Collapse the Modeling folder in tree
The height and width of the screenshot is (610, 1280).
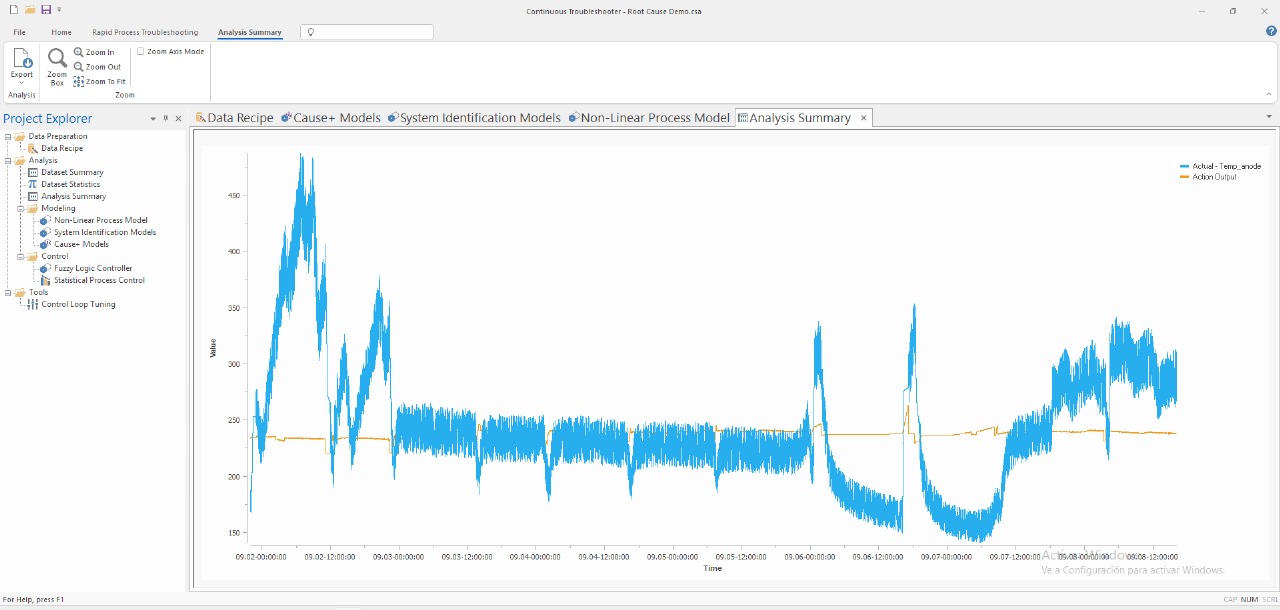point(20,208)
